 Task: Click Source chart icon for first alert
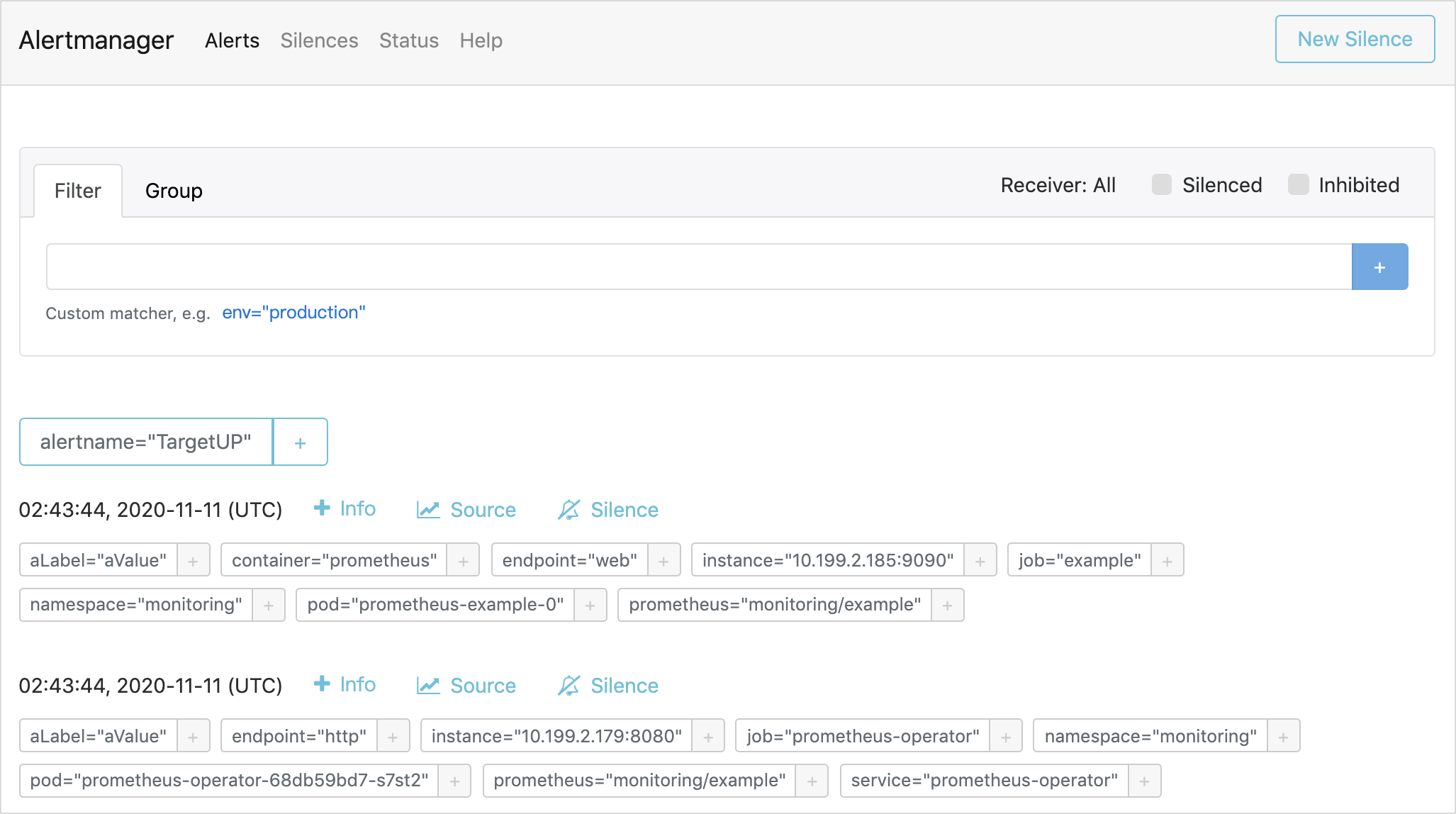coord(428,510)
